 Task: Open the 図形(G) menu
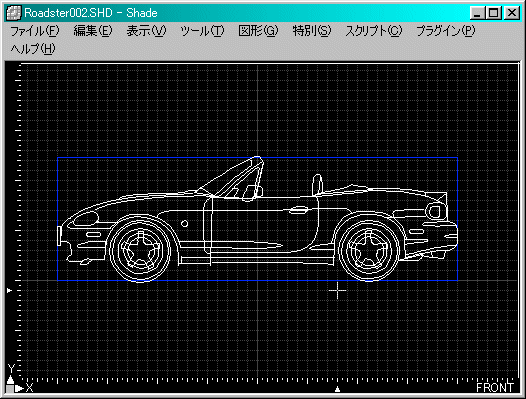coord(258,31)
